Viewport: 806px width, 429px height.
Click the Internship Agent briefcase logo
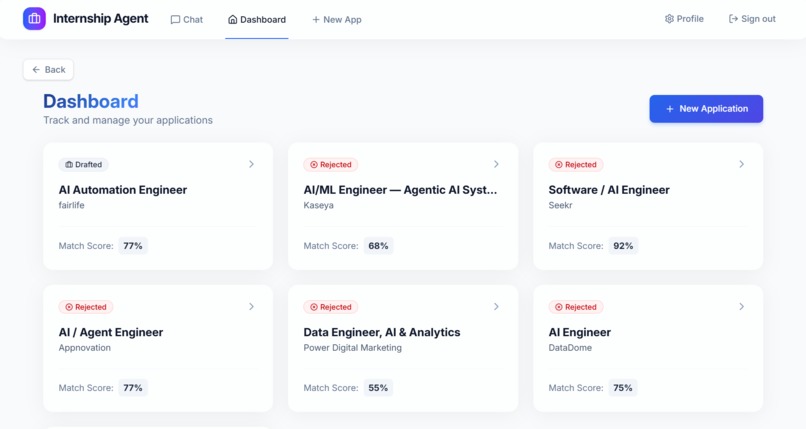pos(34,18)
